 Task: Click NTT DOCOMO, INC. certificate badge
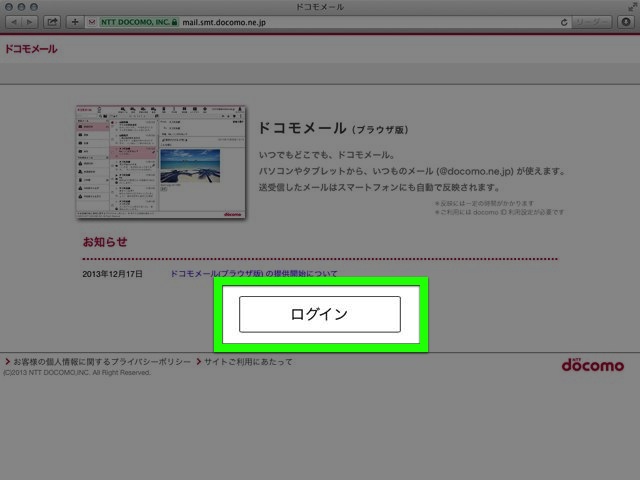tap(139, 22)
